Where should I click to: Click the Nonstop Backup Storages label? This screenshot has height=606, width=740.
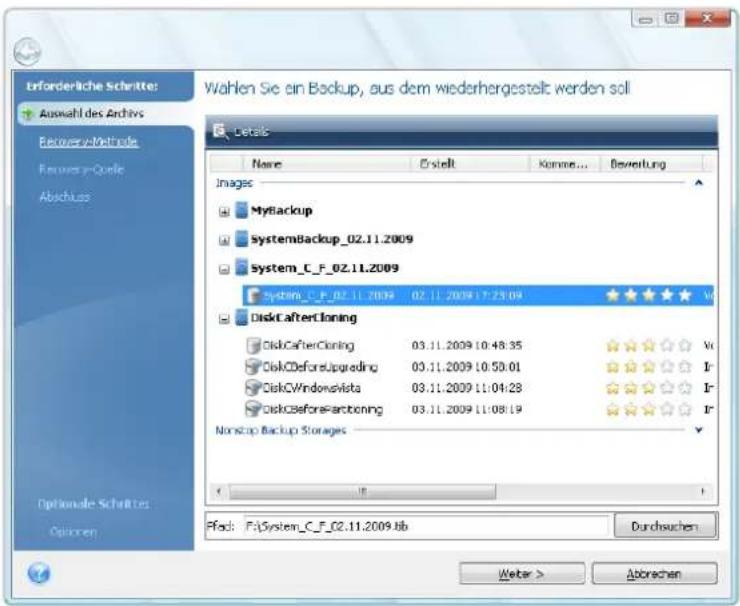pyautogui.click(x=281, y=430)
